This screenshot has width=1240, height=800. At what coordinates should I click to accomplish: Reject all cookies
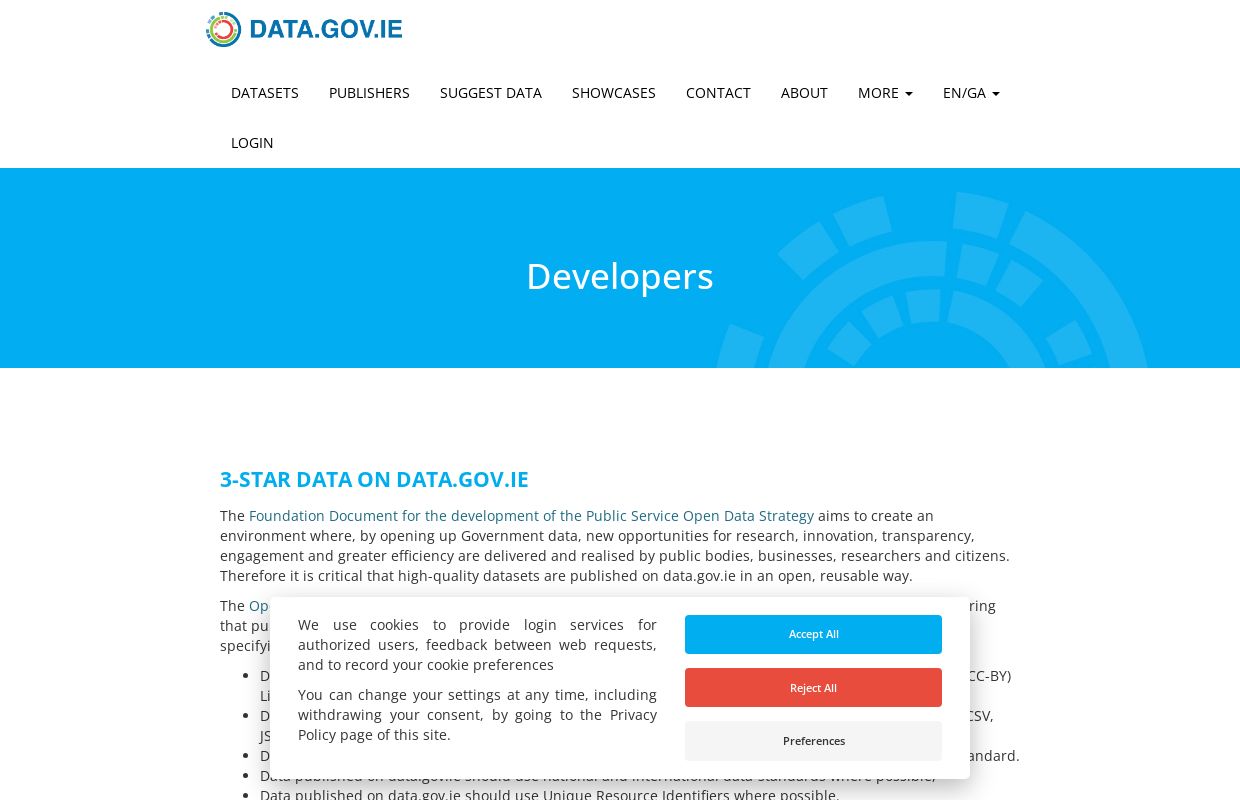[813, 688]
